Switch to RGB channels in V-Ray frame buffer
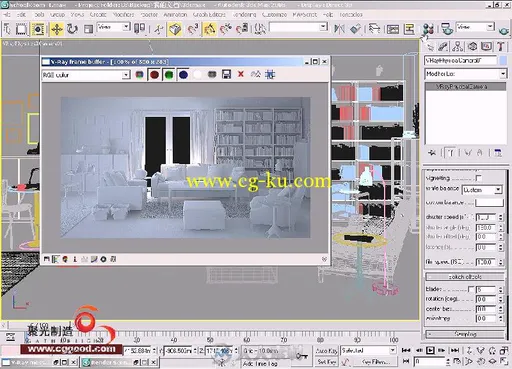The height and width of the screenshot is (369, 512). 139,75
